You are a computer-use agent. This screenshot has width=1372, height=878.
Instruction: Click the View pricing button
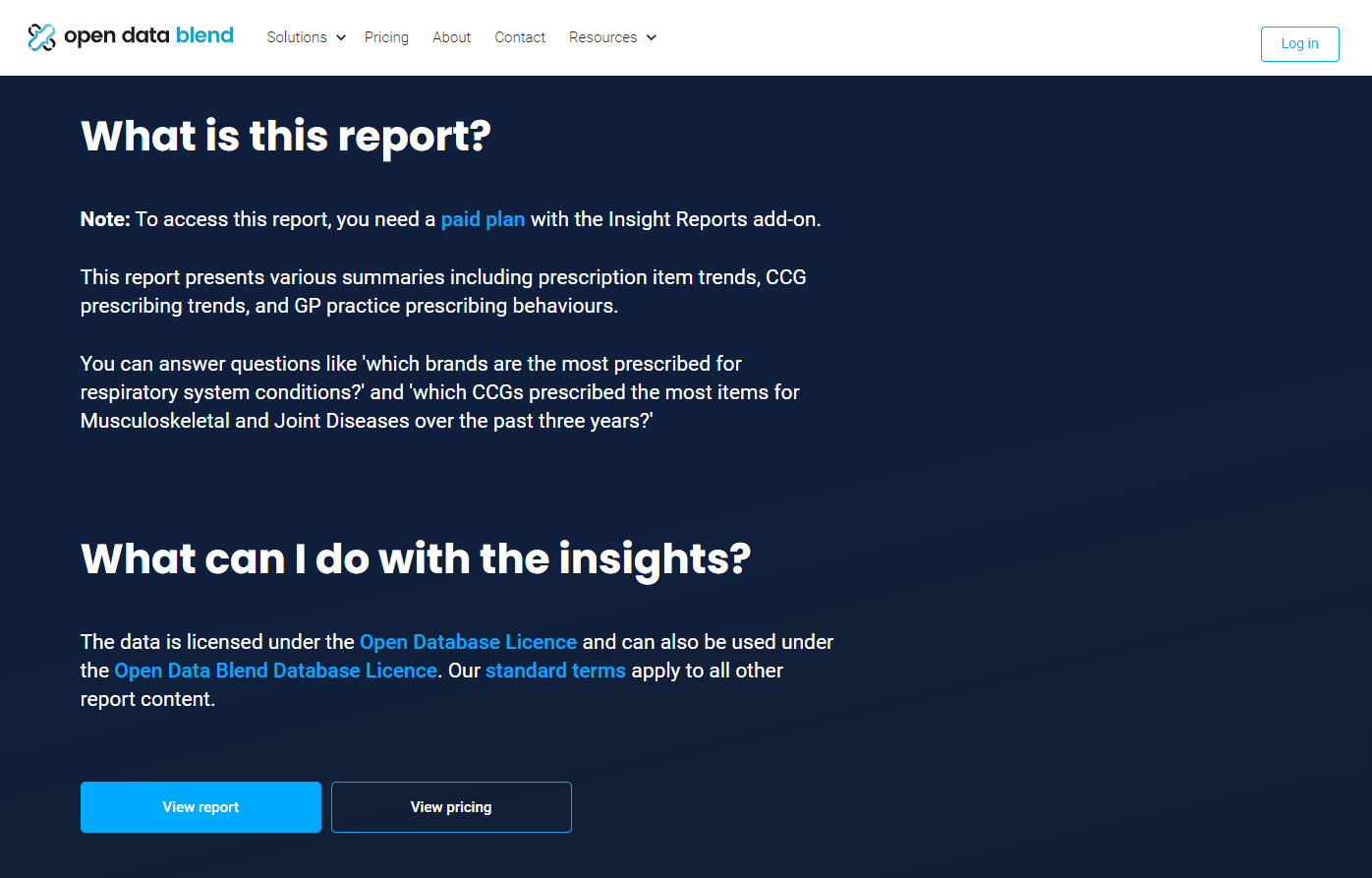tap(451, 807)
